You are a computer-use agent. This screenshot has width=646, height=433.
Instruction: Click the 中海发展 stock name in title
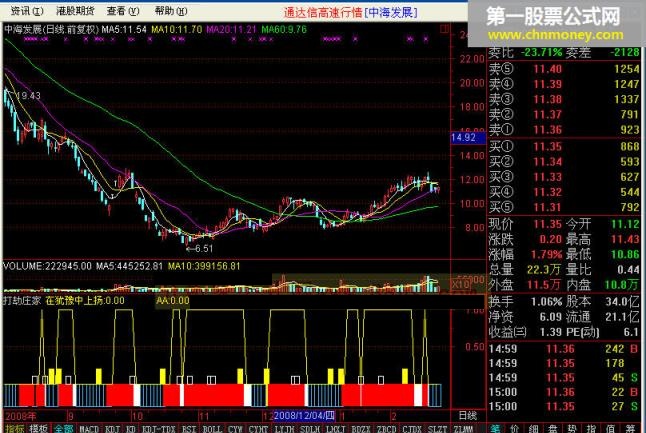(x=391, y=12)
